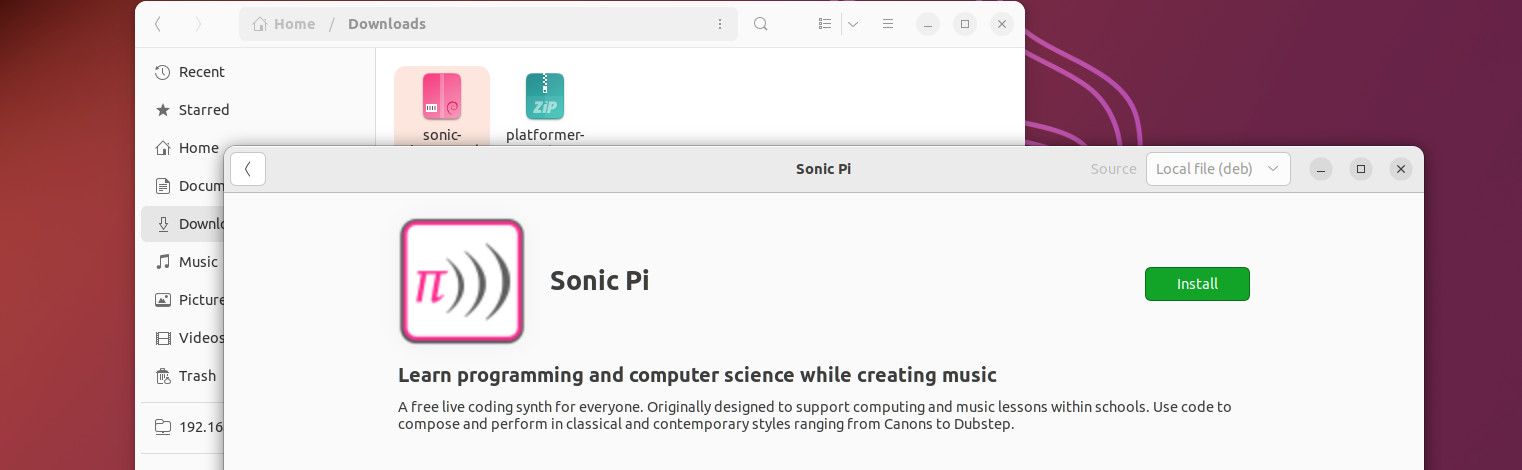Close the Sonic Pi software window
This screenshot has height=470, width=1522.
(1401, 169)
